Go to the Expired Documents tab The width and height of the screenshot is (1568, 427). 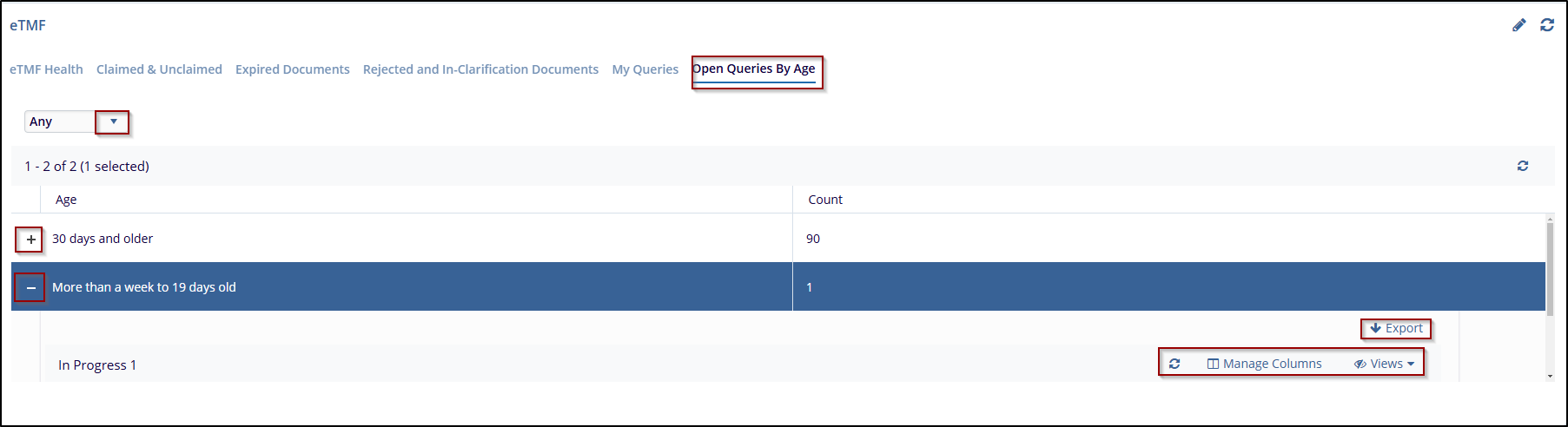[292, 69]
